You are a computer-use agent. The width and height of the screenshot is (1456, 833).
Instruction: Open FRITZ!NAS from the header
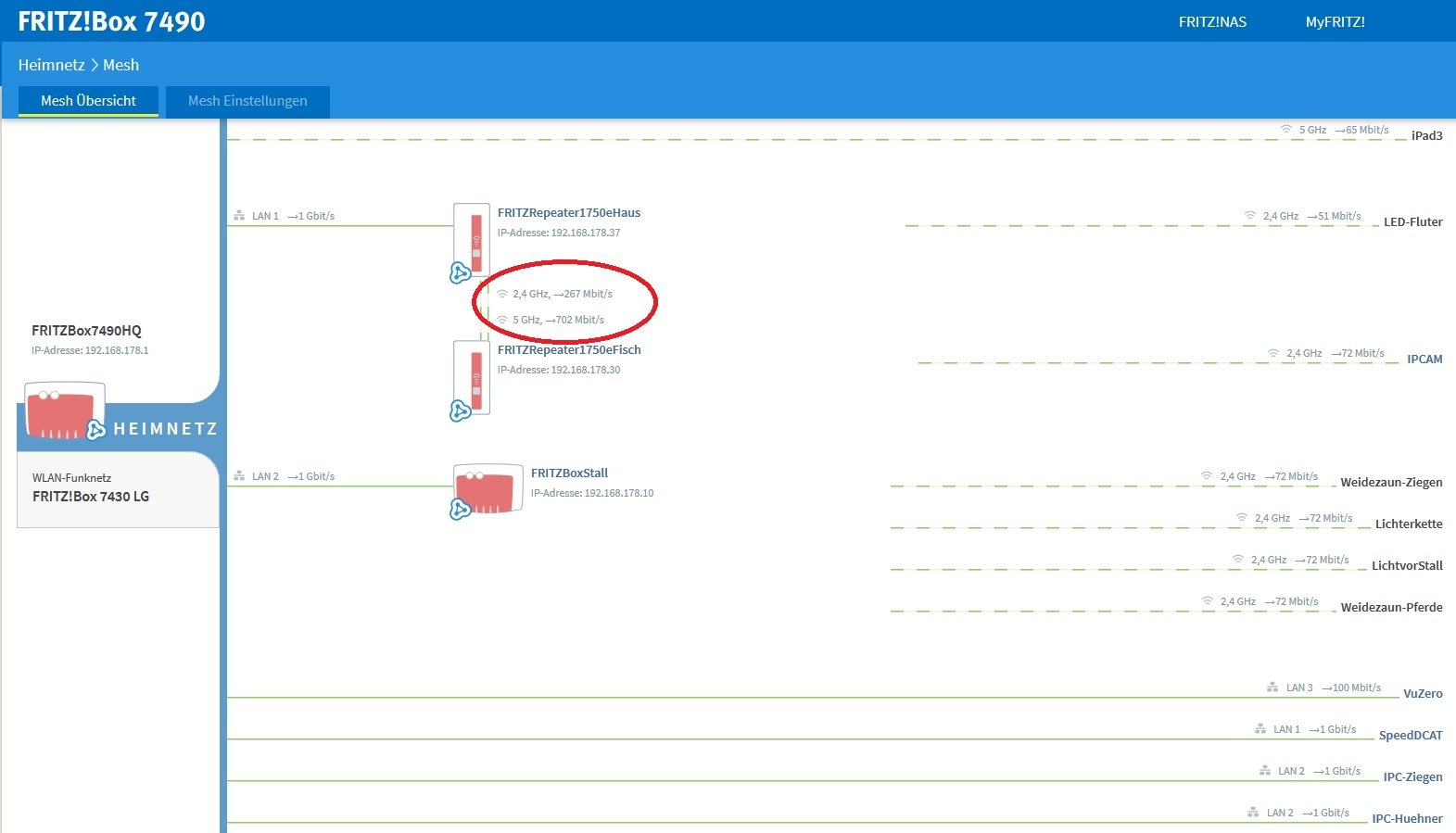click(x=1212, y=21)
